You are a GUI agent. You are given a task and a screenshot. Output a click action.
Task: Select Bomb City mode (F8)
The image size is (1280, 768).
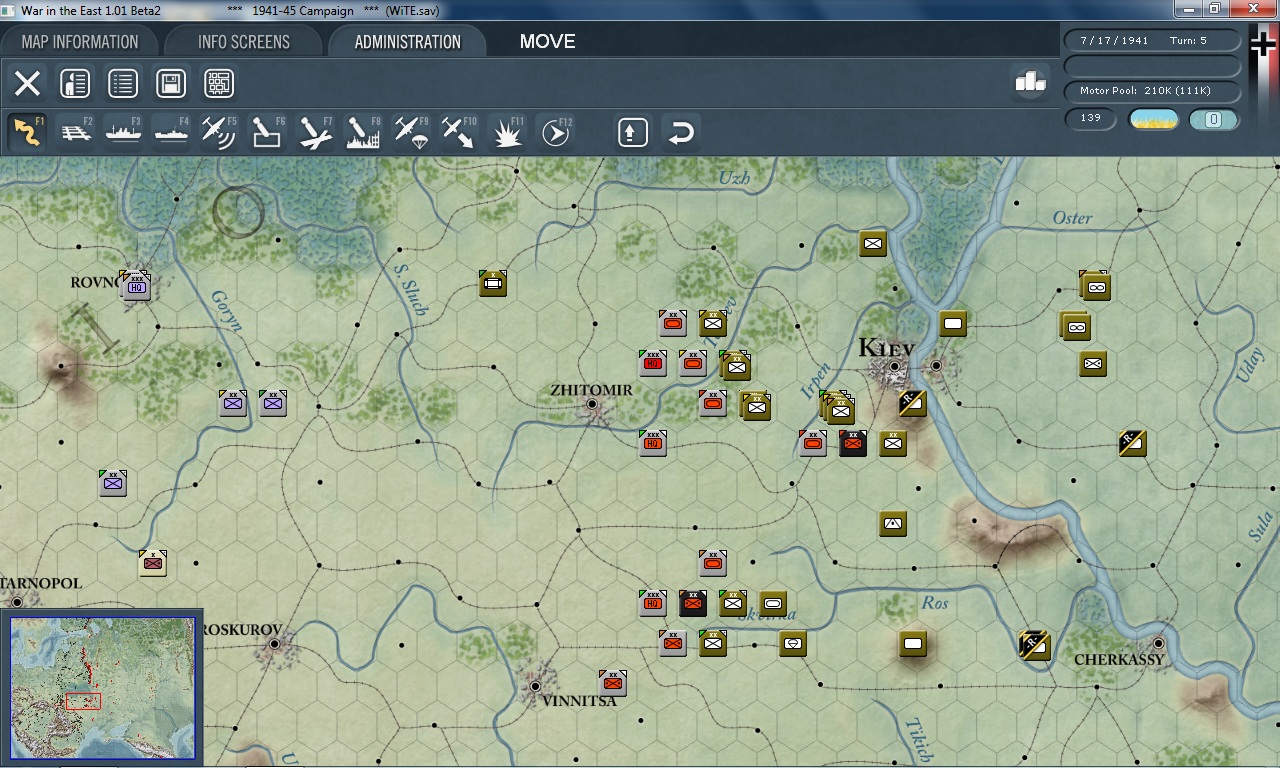(363, 132)
